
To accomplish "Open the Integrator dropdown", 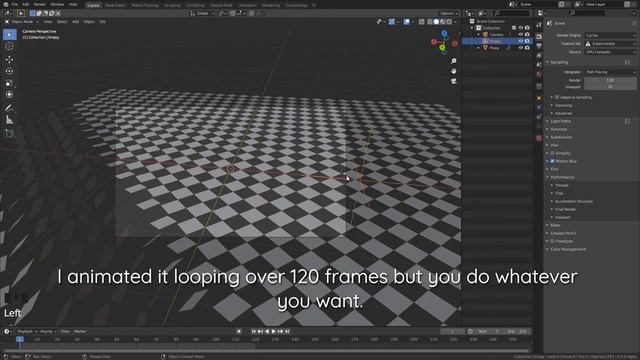I will (x=610, y=72).
